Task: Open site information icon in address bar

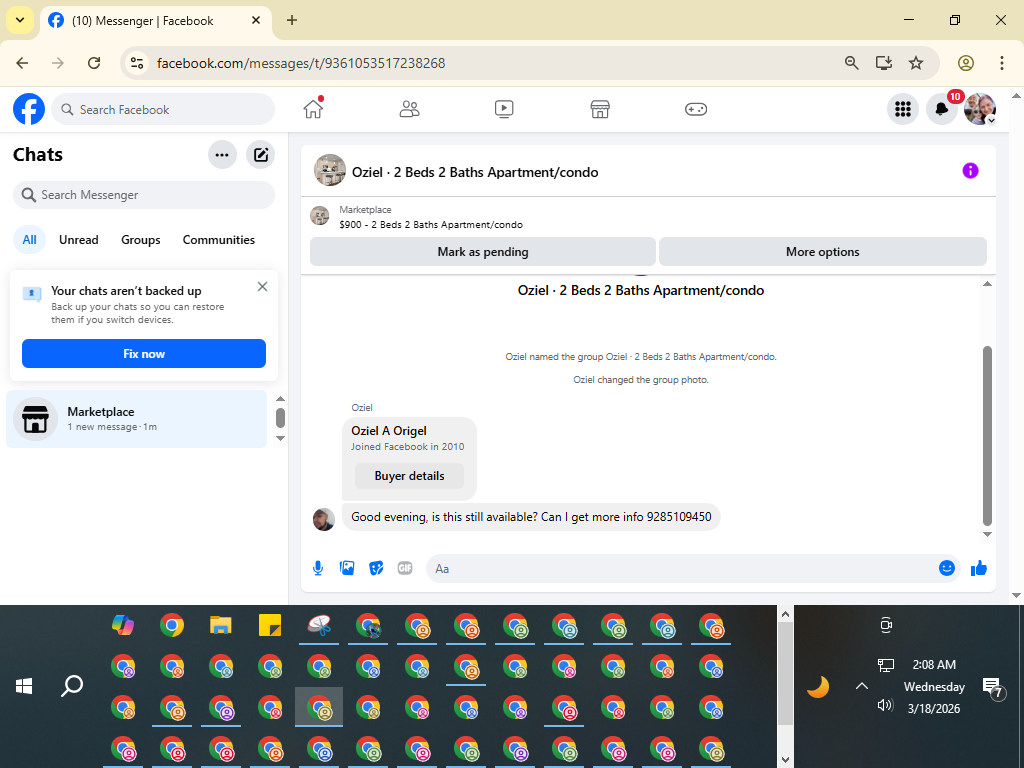Action: pos(136,63)
